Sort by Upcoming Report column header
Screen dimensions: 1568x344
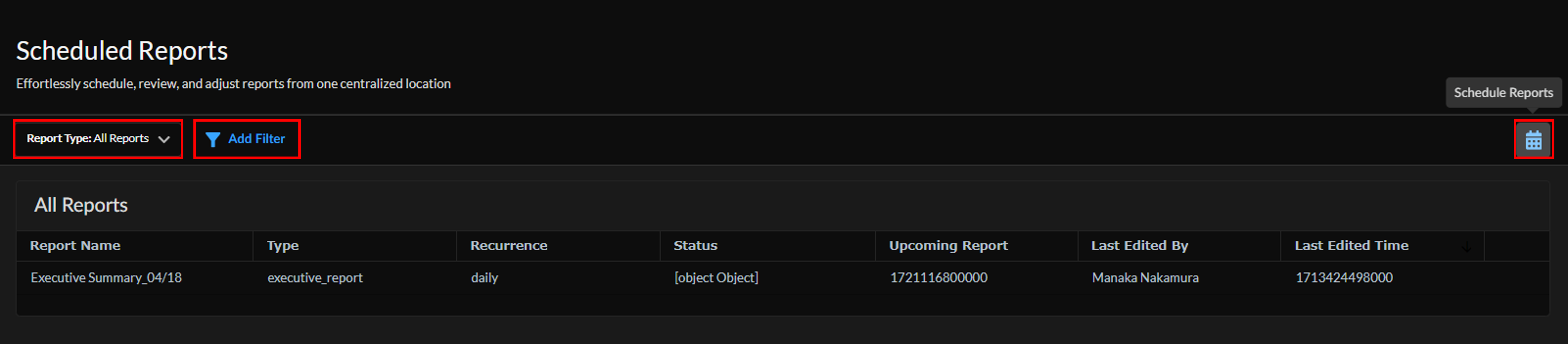(948, 245)
